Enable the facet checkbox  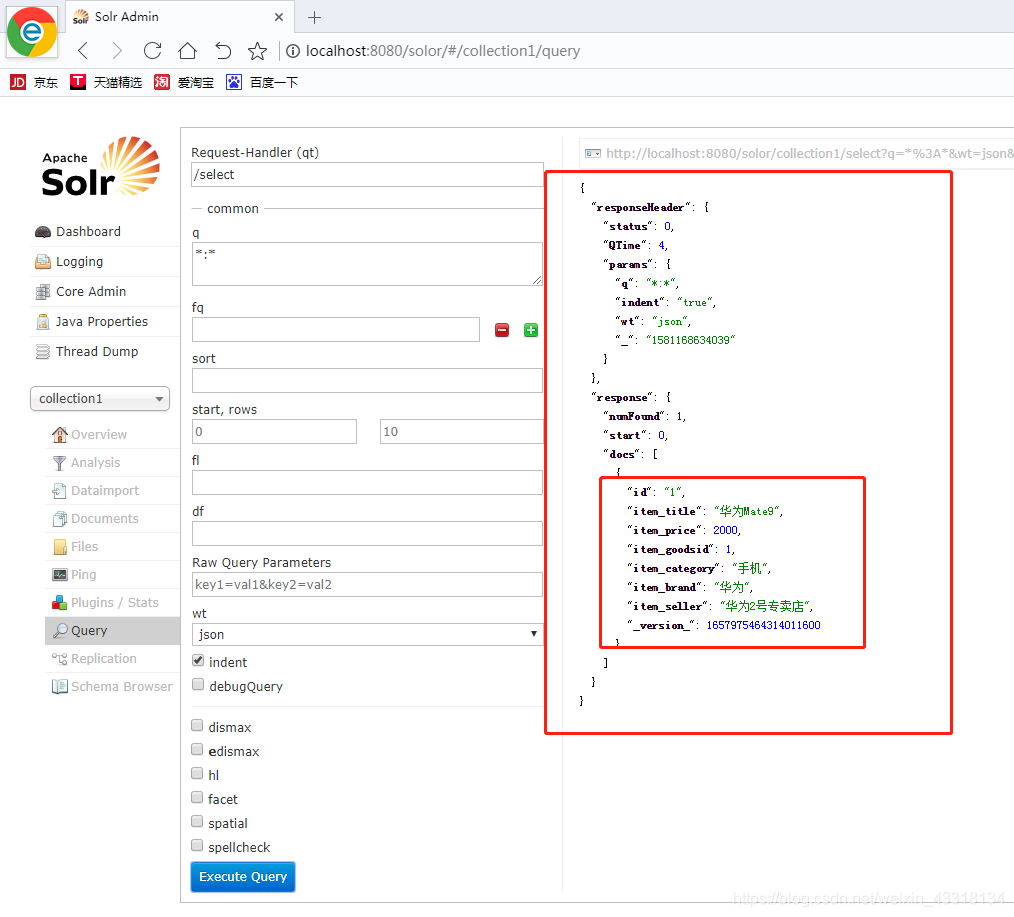197,796
